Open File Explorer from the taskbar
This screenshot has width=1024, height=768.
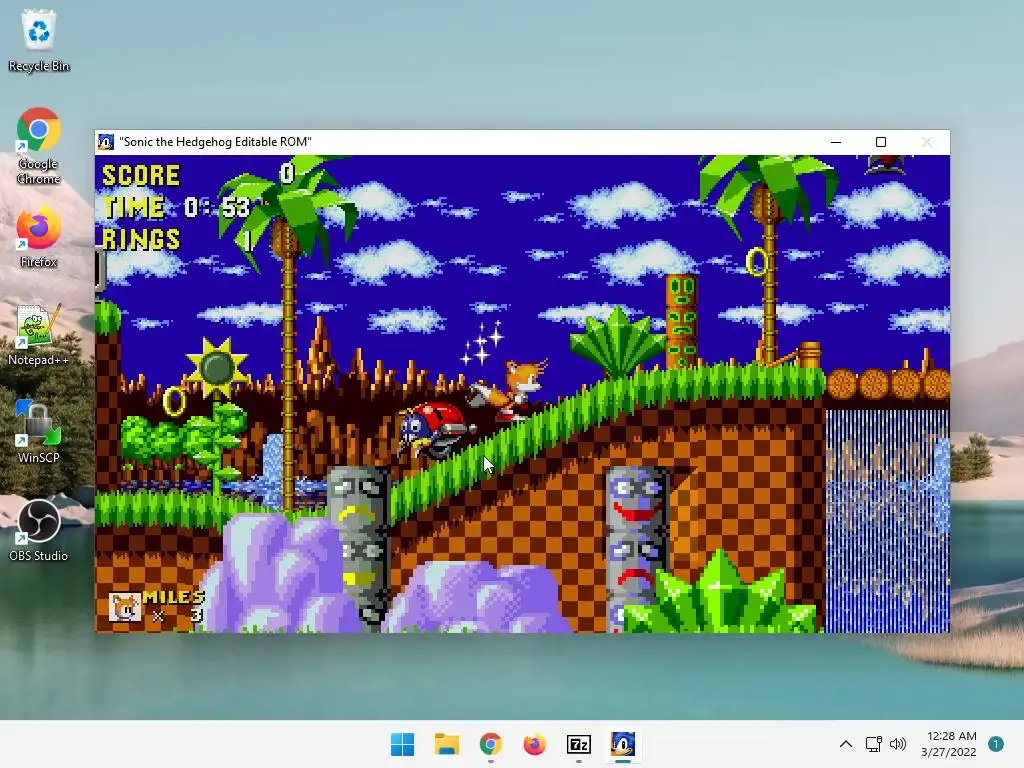coord(447,744)
